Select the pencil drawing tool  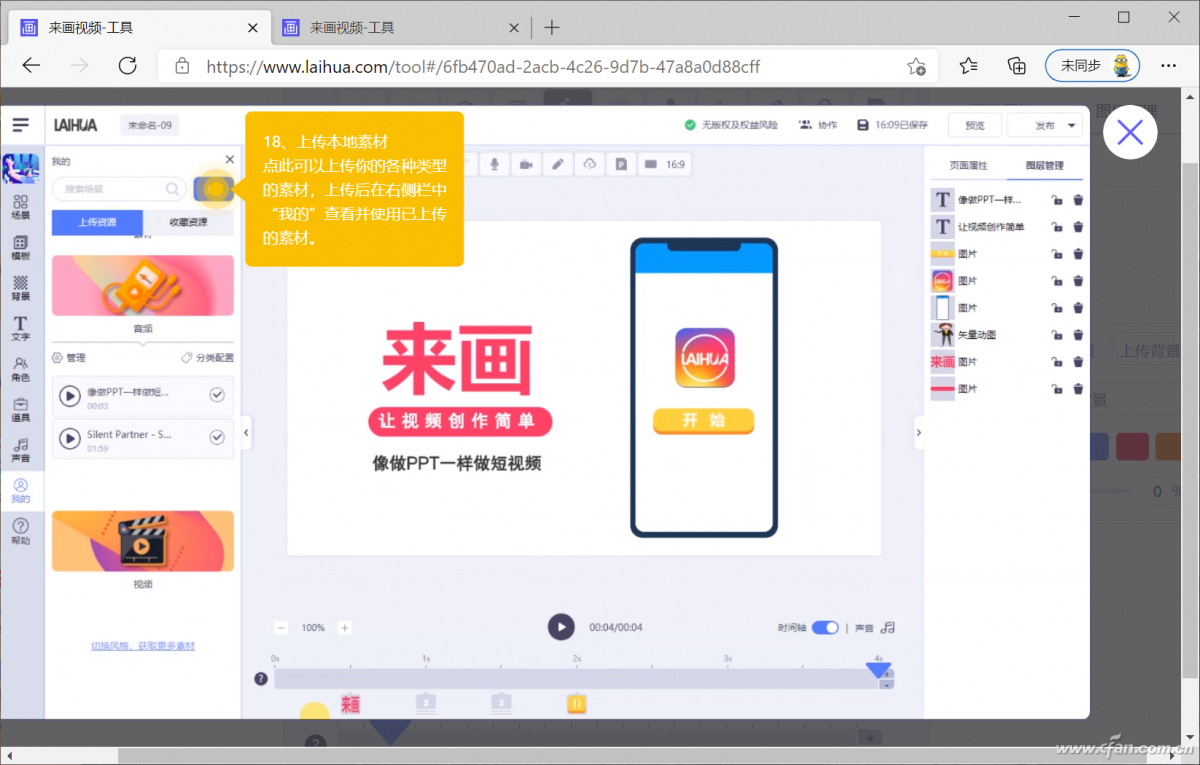pos(558,164)
